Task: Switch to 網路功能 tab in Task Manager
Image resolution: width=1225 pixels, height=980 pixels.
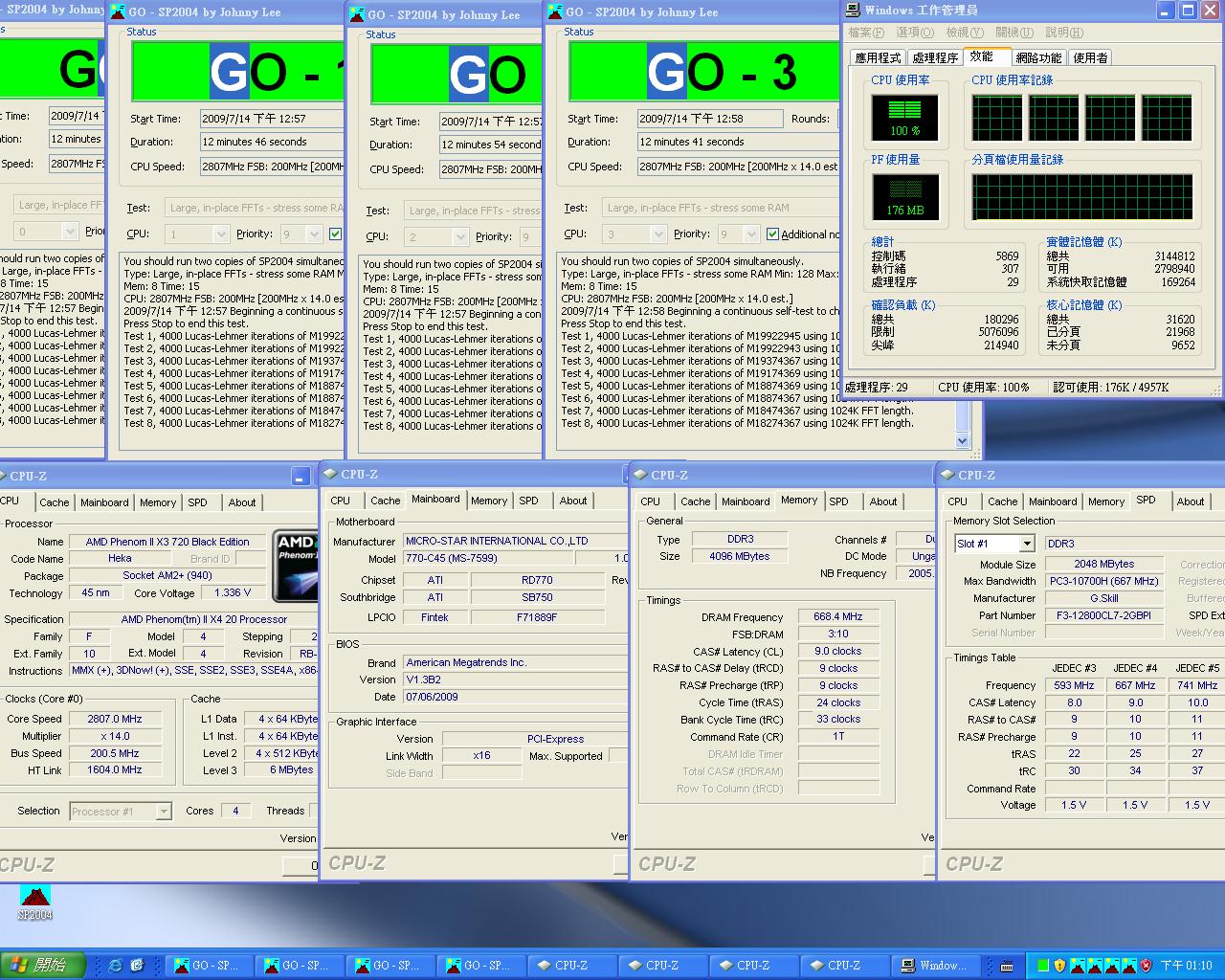Action: pos(1038,57)
